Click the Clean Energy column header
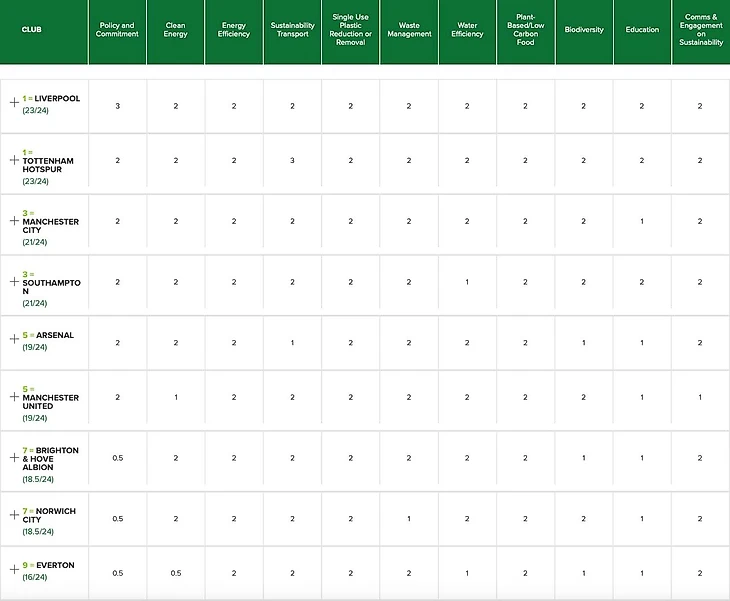The height and width of the screenshot is (601, 730). [176, 29]
